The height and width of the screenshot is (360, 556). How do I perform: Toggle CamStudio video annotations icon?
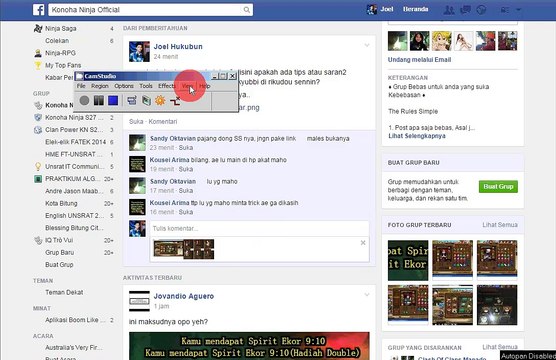[146, 100]
